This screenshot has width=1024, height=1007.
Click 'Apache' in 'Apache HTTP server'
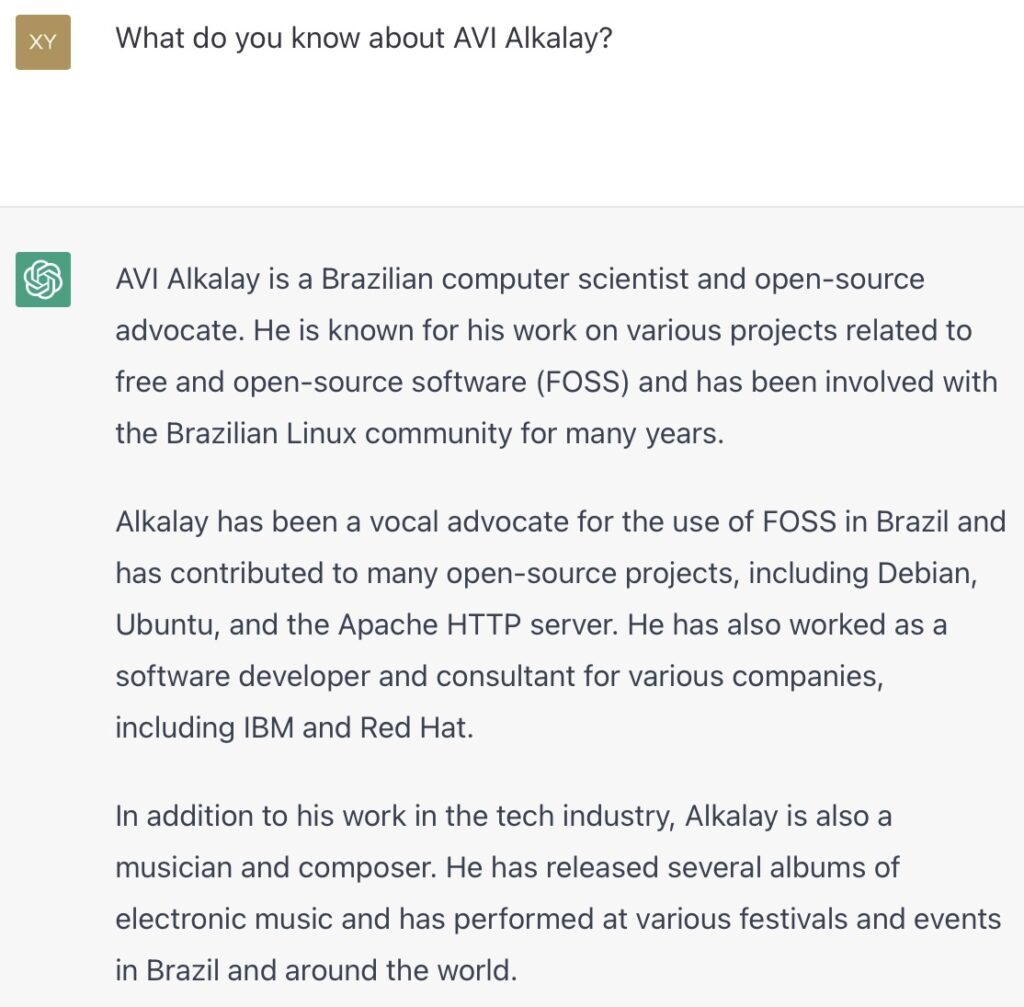[x=388, y=625]
